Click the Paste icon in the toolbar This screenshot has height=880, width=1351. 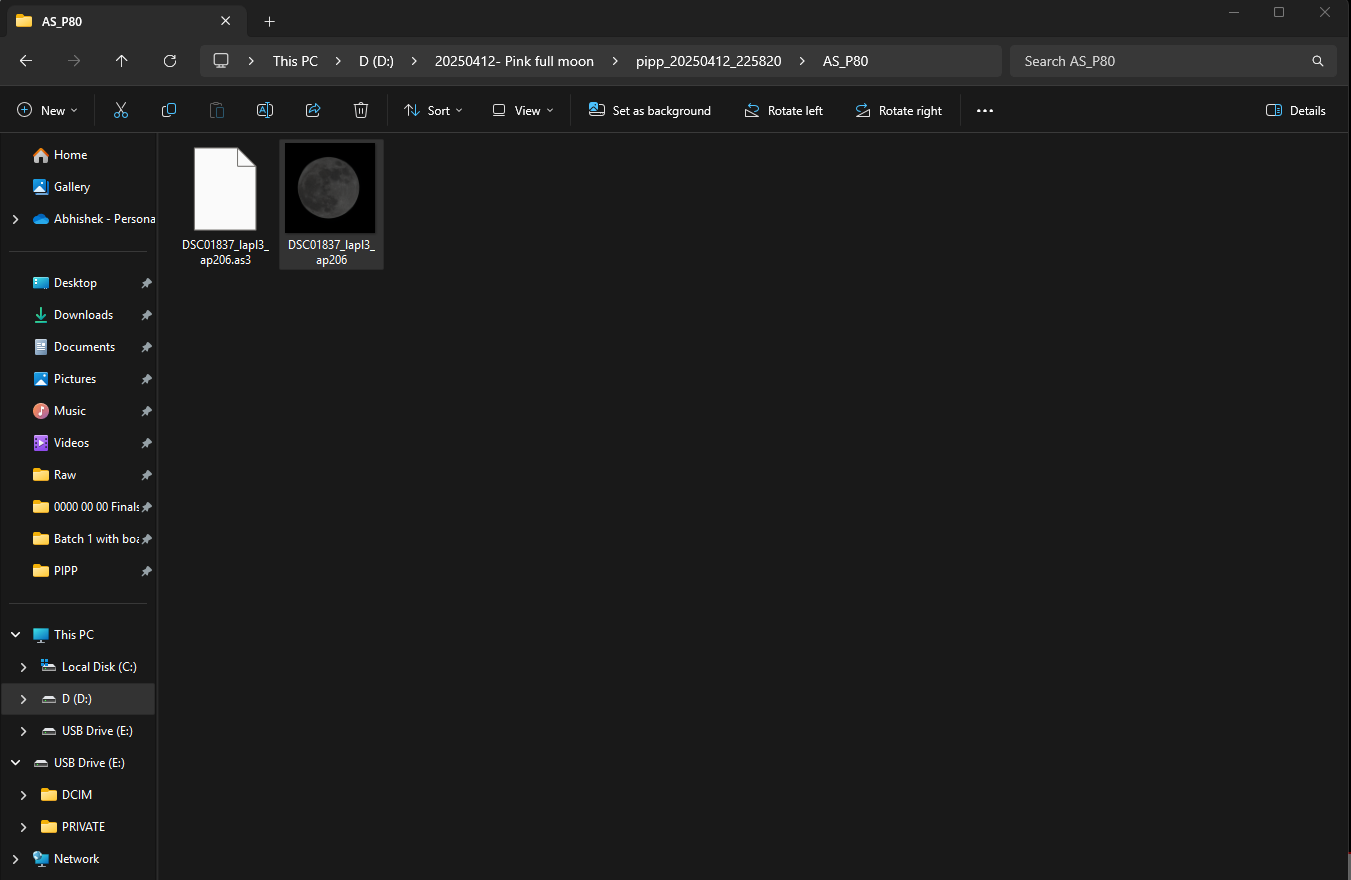pyautogui.click(x=216, y=110)
